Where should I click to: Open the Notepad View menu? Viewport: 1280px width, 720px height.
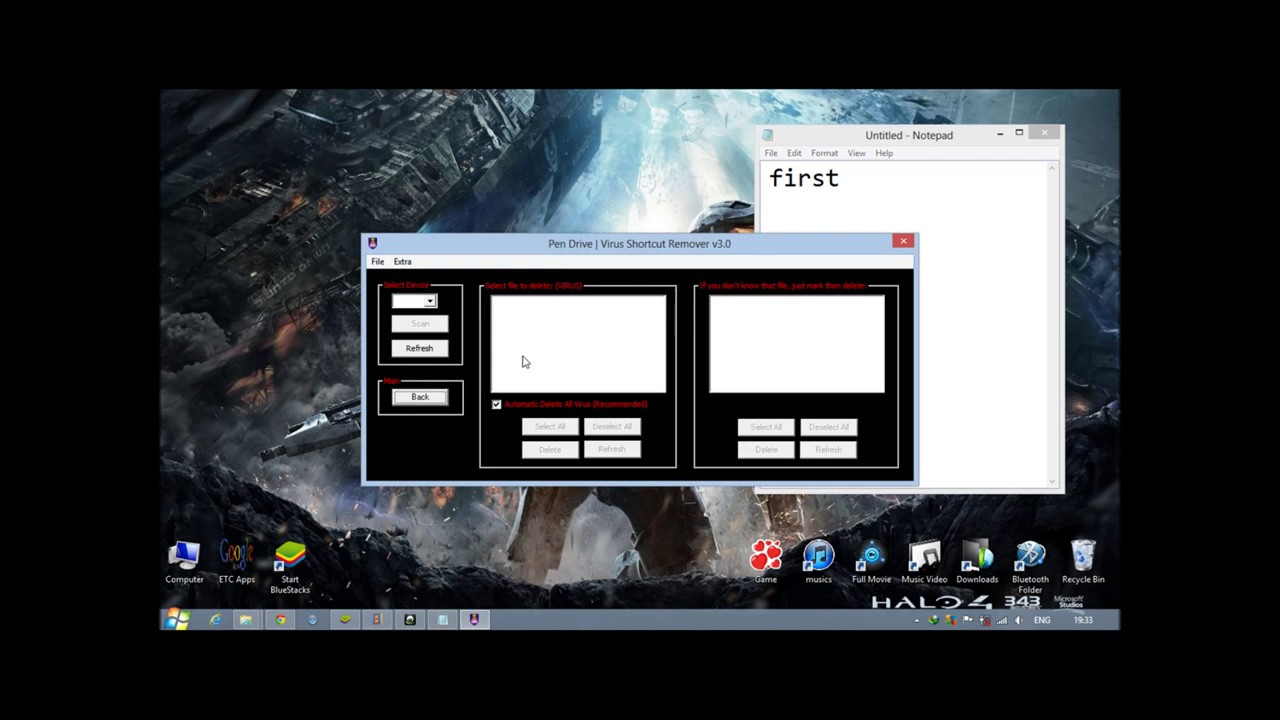pyautogui.click(x=857, y=153)
